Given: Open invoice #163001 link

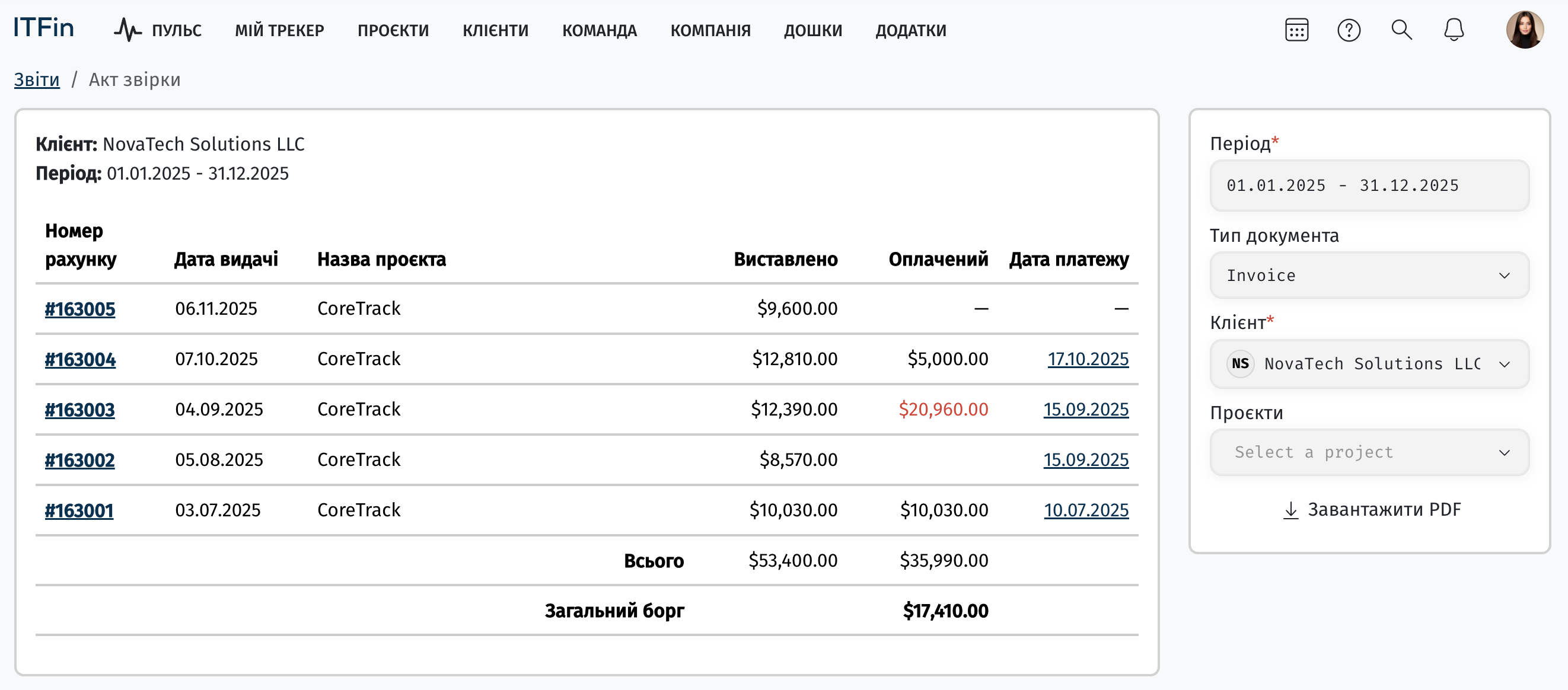Looking at the screenshot, I should (x=79, y=510).
